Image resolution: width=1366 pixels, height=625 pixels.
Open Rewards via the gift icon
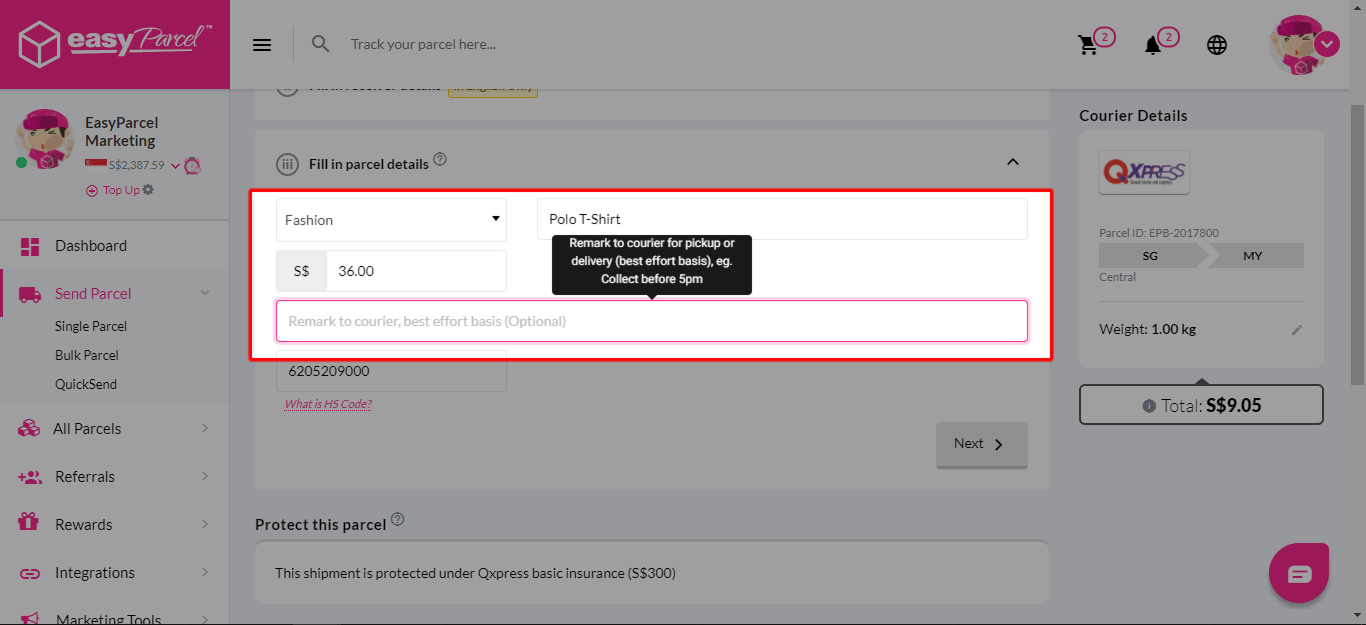pos(30,523)
